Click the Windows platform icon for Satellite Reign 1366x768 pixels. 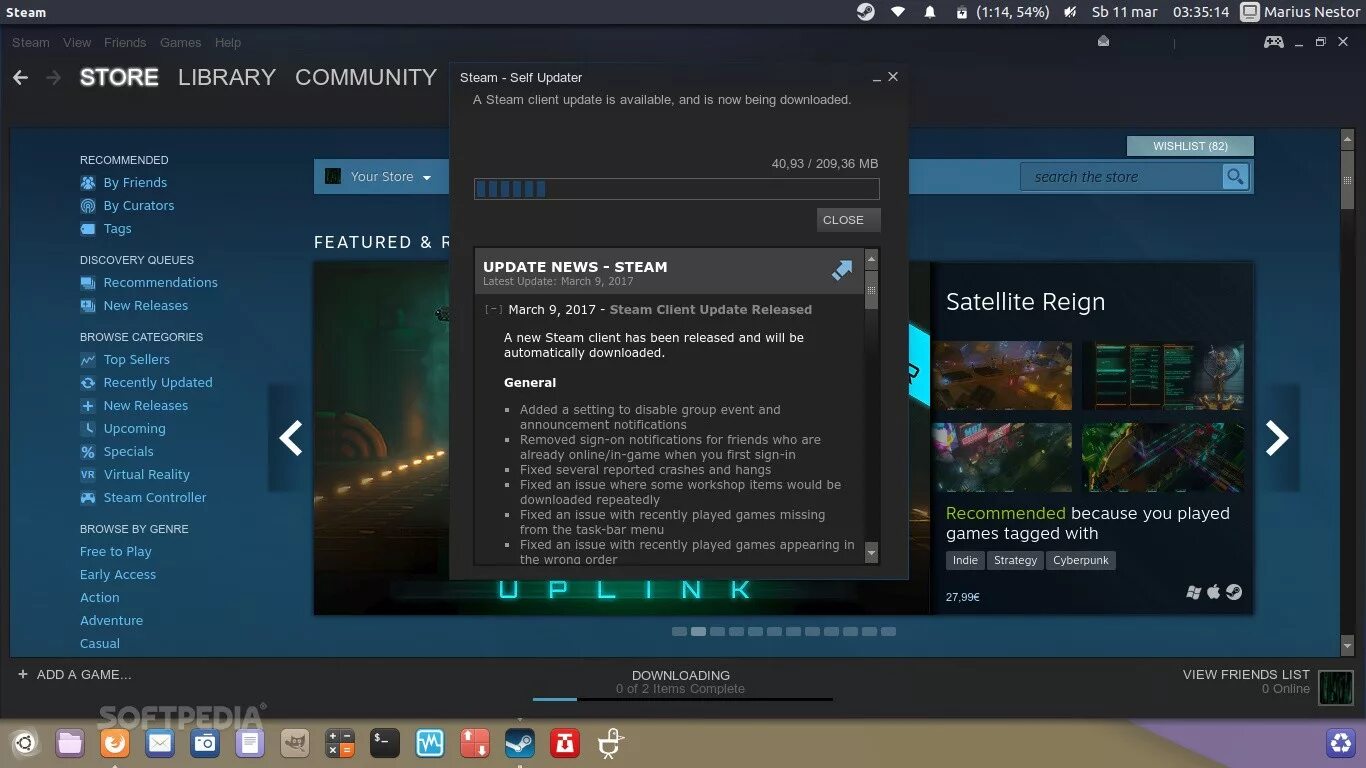(x=1193, y=592)
